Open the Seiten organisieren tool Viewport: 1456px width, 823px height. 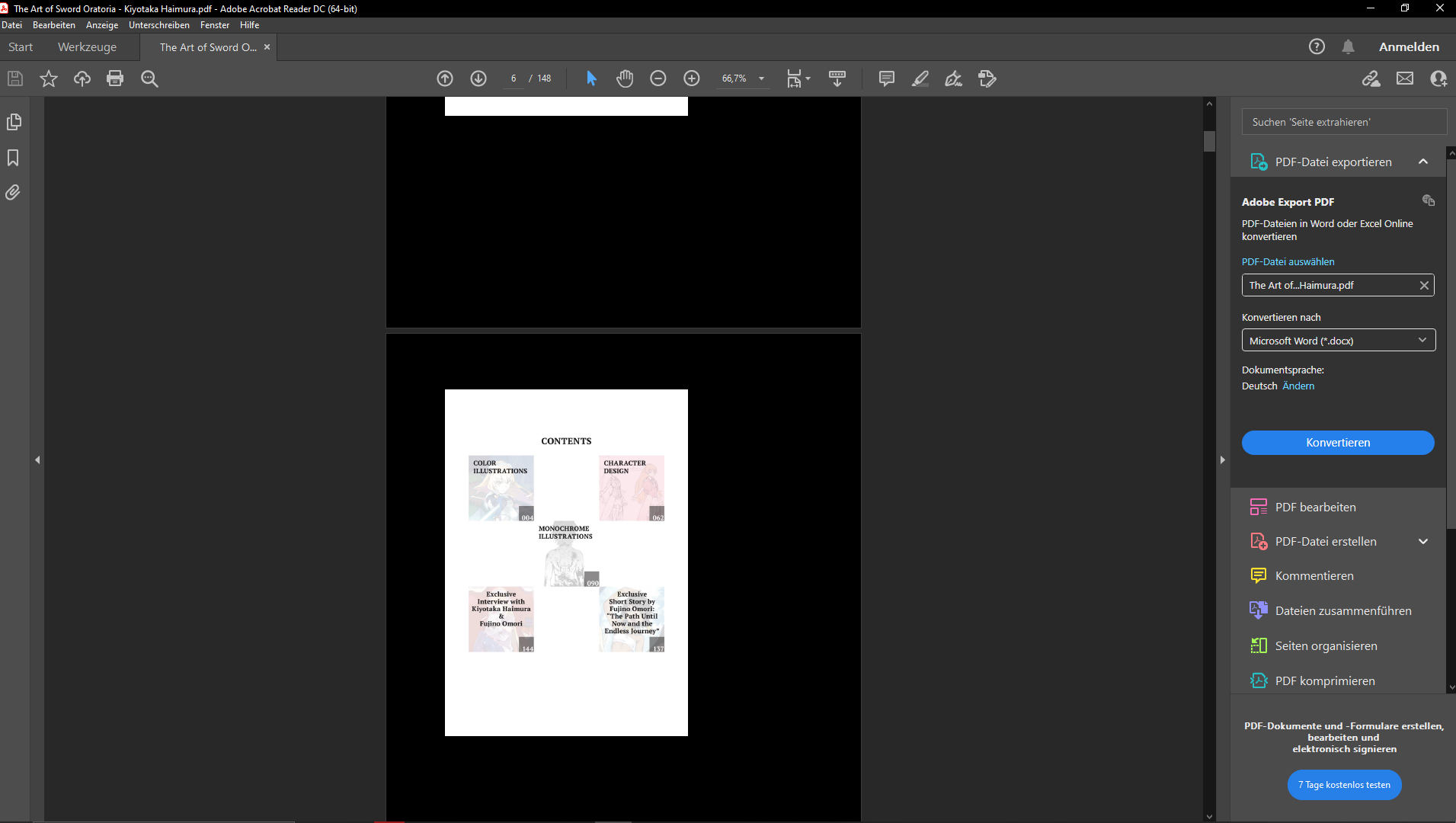[x=1326, y=645]
